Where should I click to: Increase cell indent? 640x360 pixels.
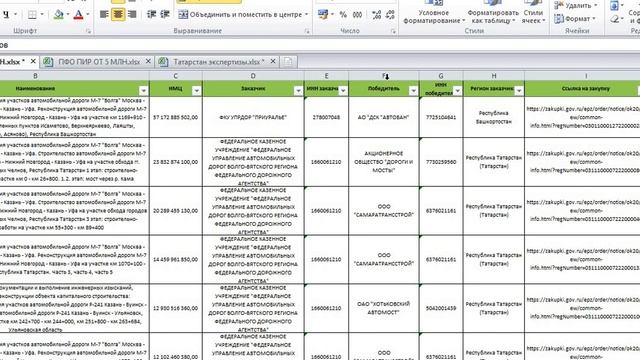165,14
